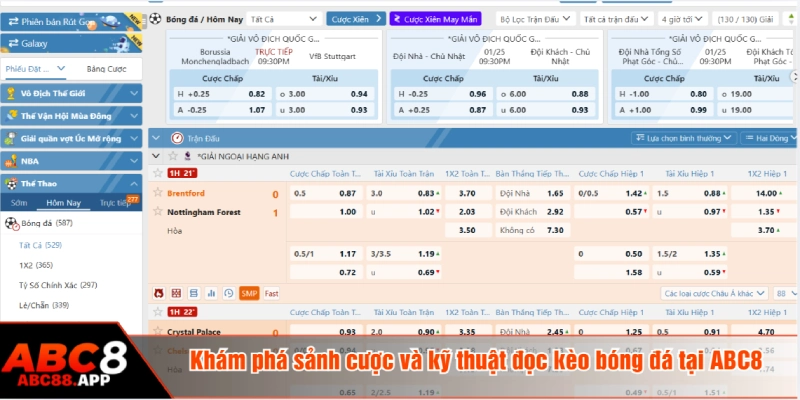The height and width of the screenshot is (400, 800).
Task: Click the Cược Xiên May Mắn button
Action: [x=435, y=19]
